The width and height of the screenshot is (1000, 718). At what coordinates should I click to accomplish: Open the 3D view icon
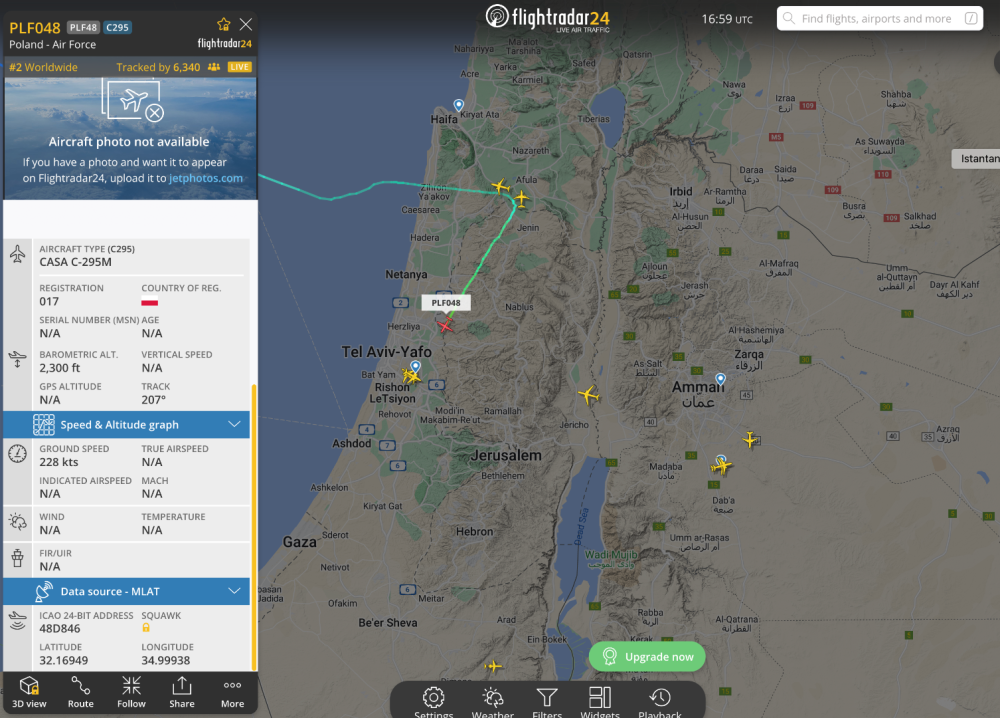click(x=29, y=692)
